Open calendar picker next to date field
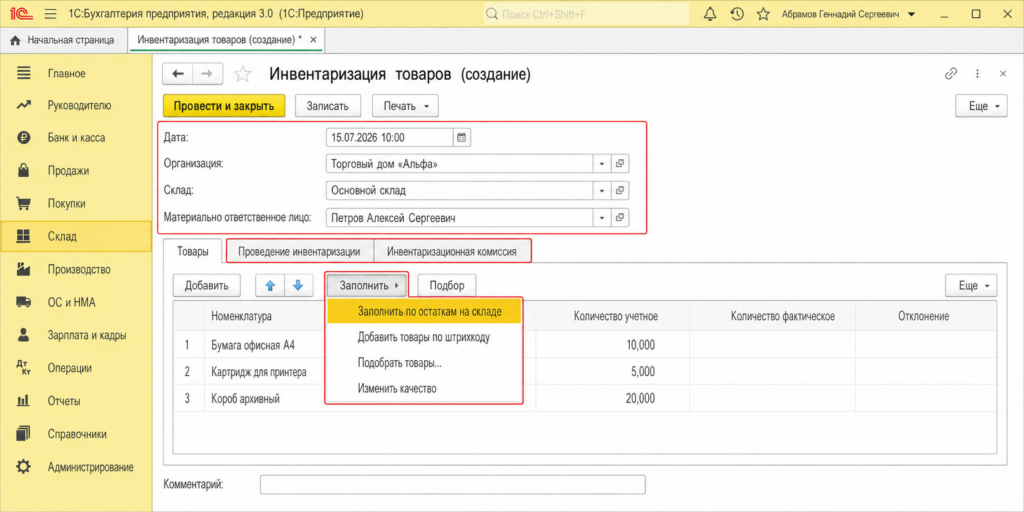This screenshot has width=1024, height=512. click(x=462, y=138)
